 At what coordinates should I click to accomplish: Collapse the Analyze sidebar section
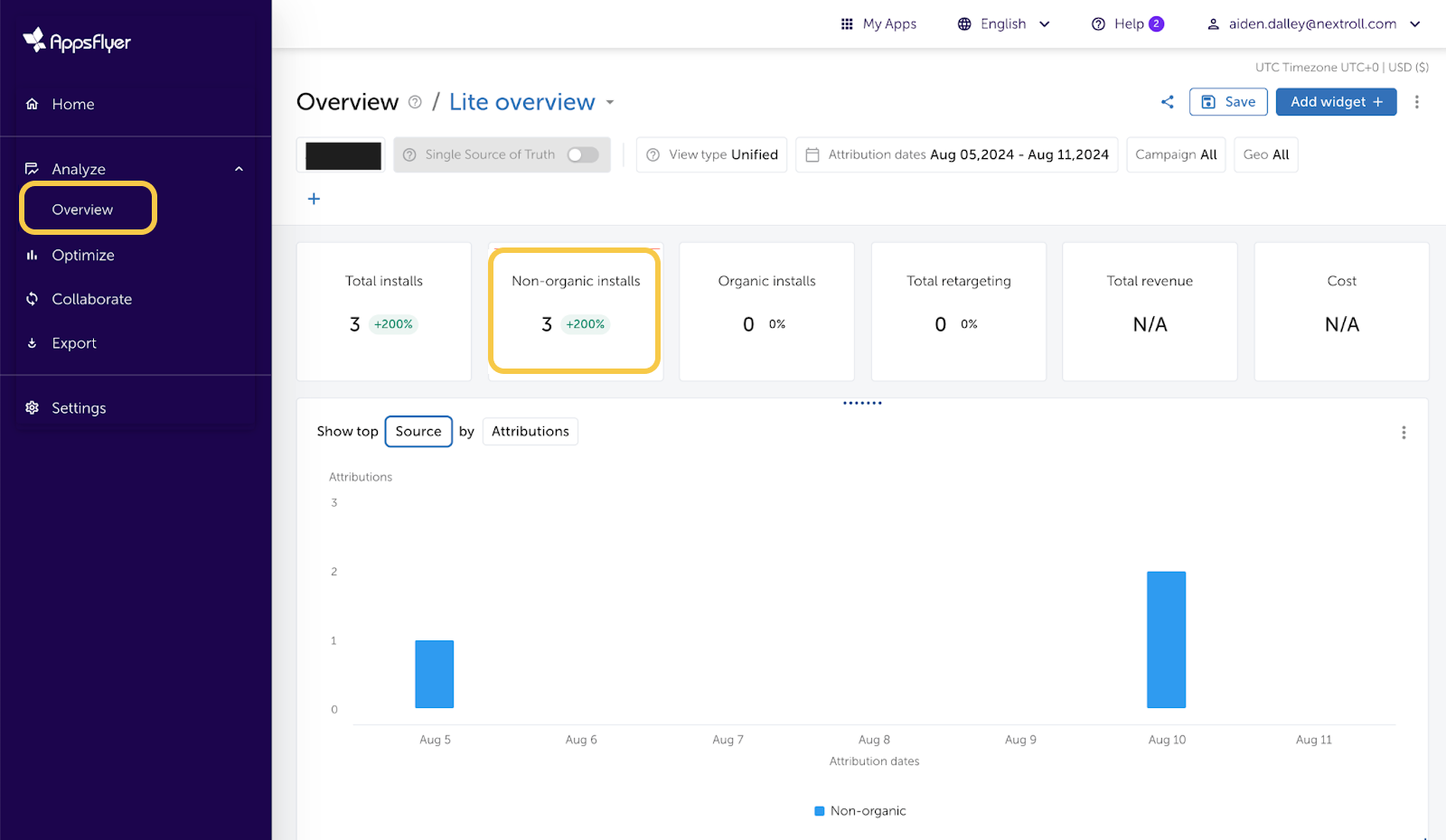(239, 169)
